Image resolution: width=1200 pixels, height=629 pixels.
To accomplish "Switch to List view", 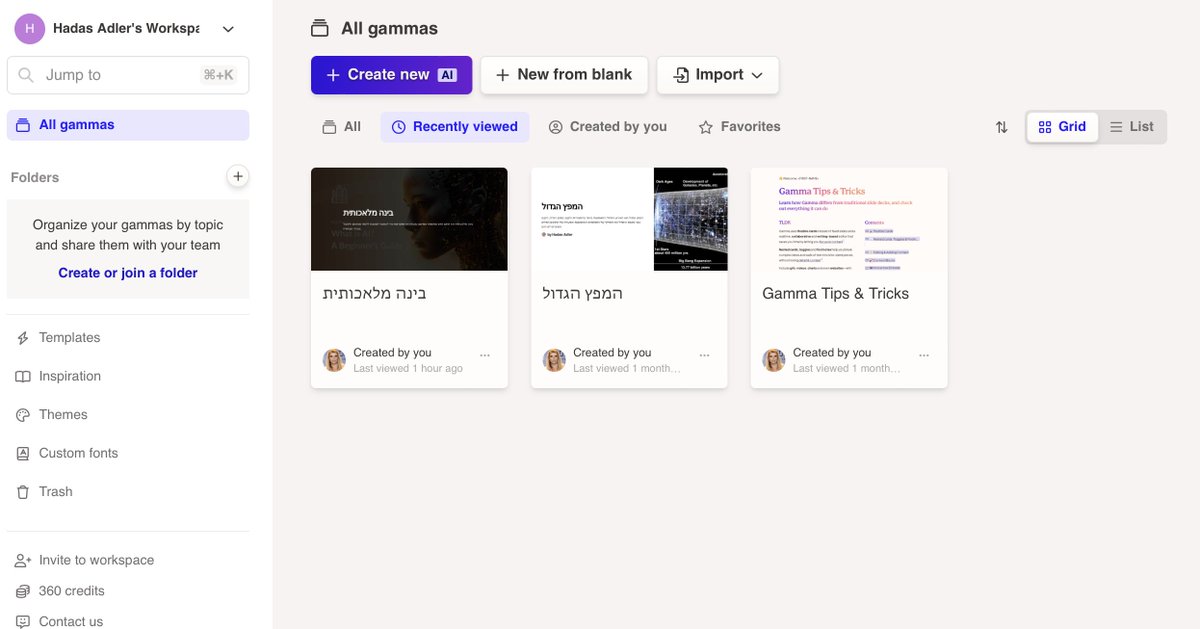I will 1133,126.
